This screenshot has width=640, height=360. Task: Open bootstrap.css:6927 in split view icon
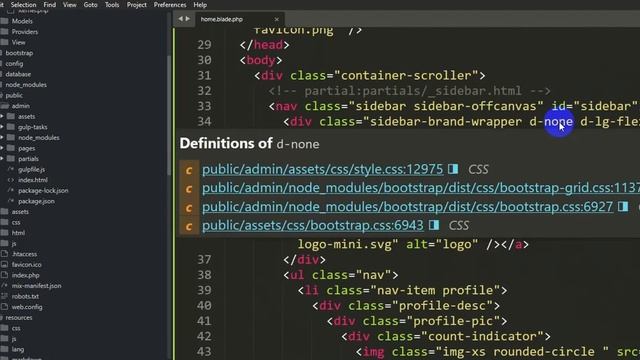tap(623, 207)
